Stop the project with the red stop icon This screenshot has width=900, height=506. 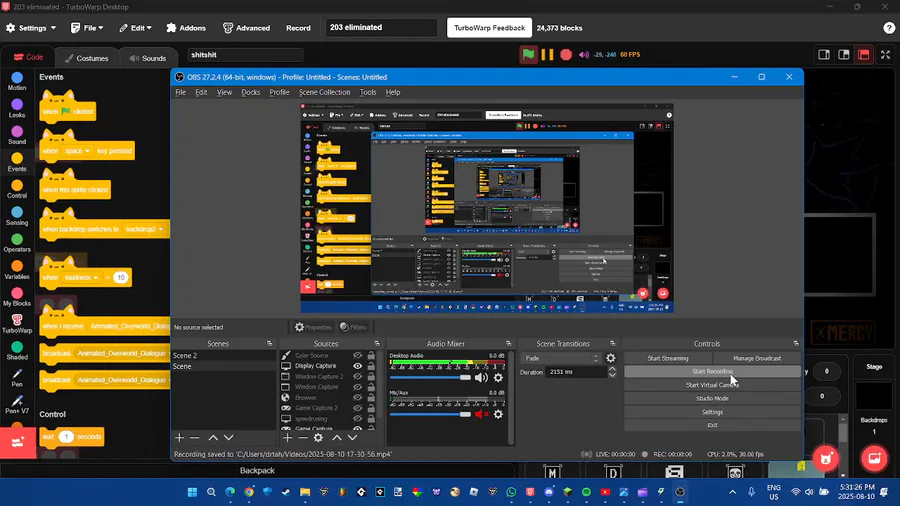pos(566,55)
